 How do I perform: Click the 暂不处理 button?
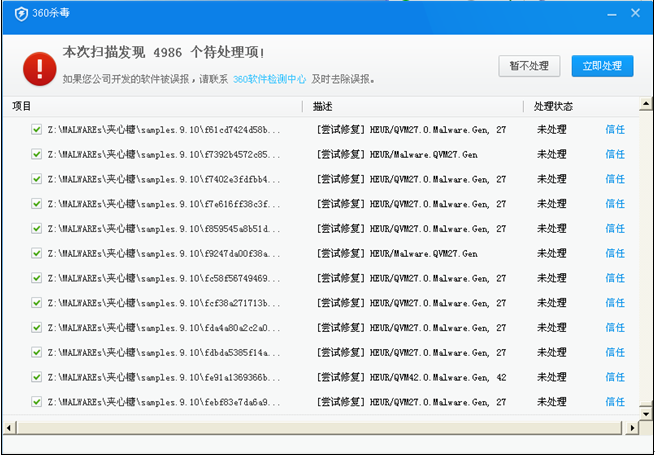click(529, 66)
